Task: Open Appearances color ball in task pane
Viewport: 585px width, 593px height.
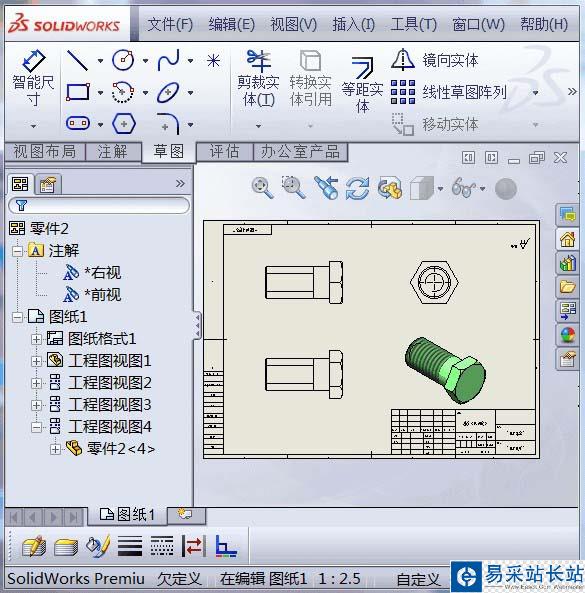Action: 567,335
